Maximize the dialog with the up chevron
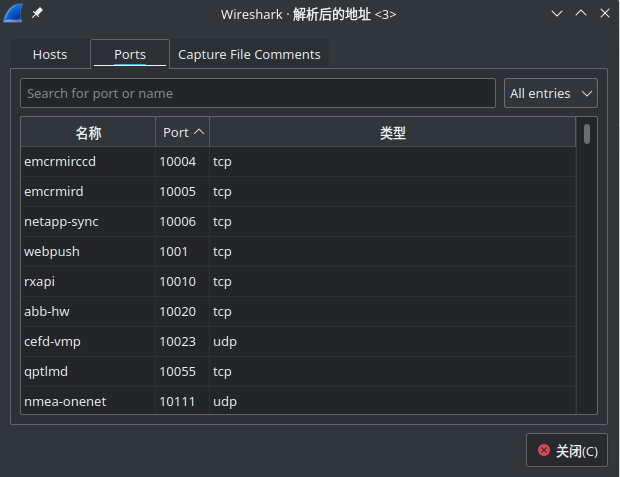 coord(581,13)
